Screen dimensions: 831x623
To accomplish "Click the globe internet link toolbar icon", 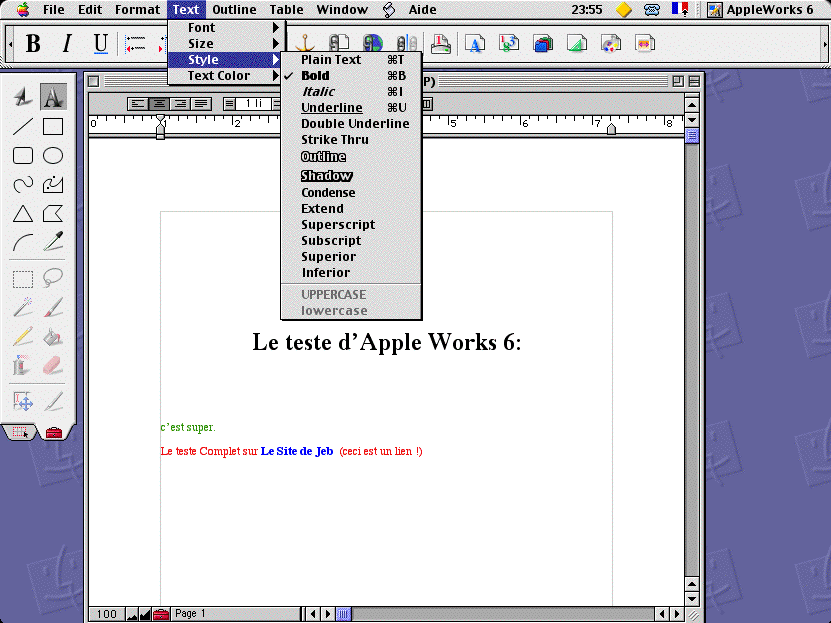I will 373,44.
